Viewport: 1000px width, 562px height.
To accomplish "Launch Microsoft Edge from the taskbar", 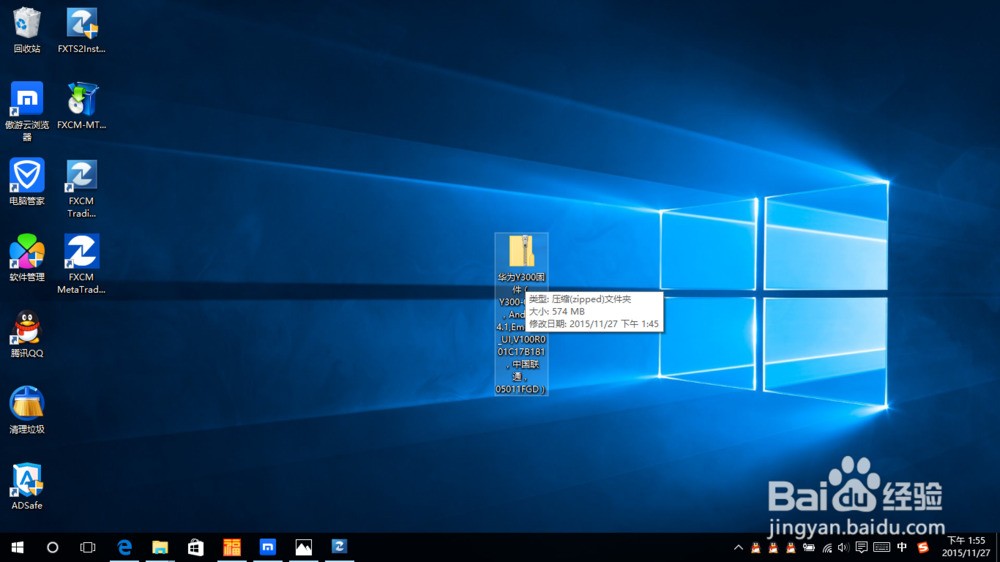I will (124, 547).
